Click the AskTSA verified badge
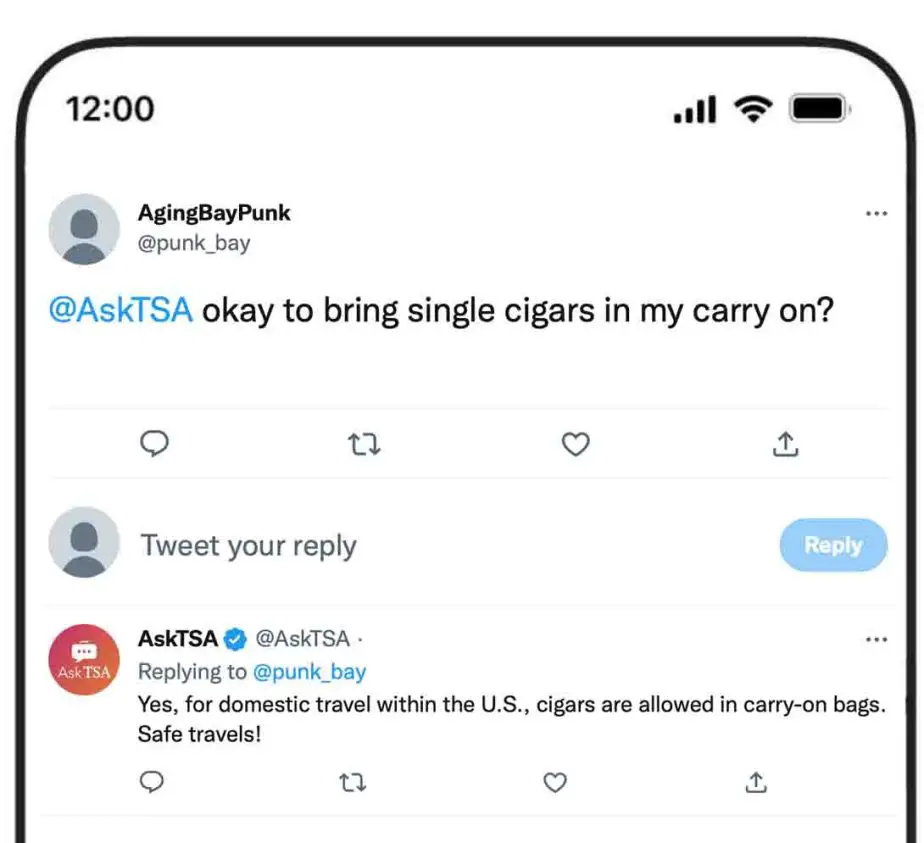This screenshot has height=843, width=924. [x=236, y=639]
